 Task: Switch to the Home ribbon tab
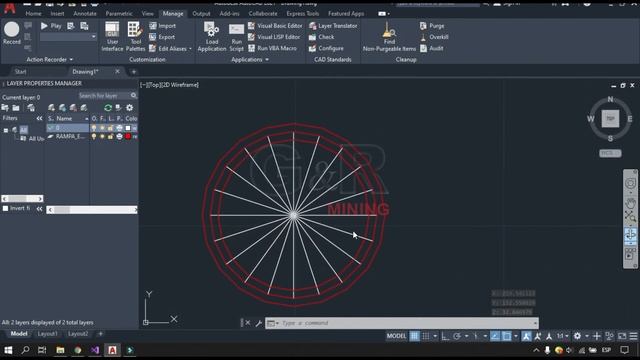33,13
